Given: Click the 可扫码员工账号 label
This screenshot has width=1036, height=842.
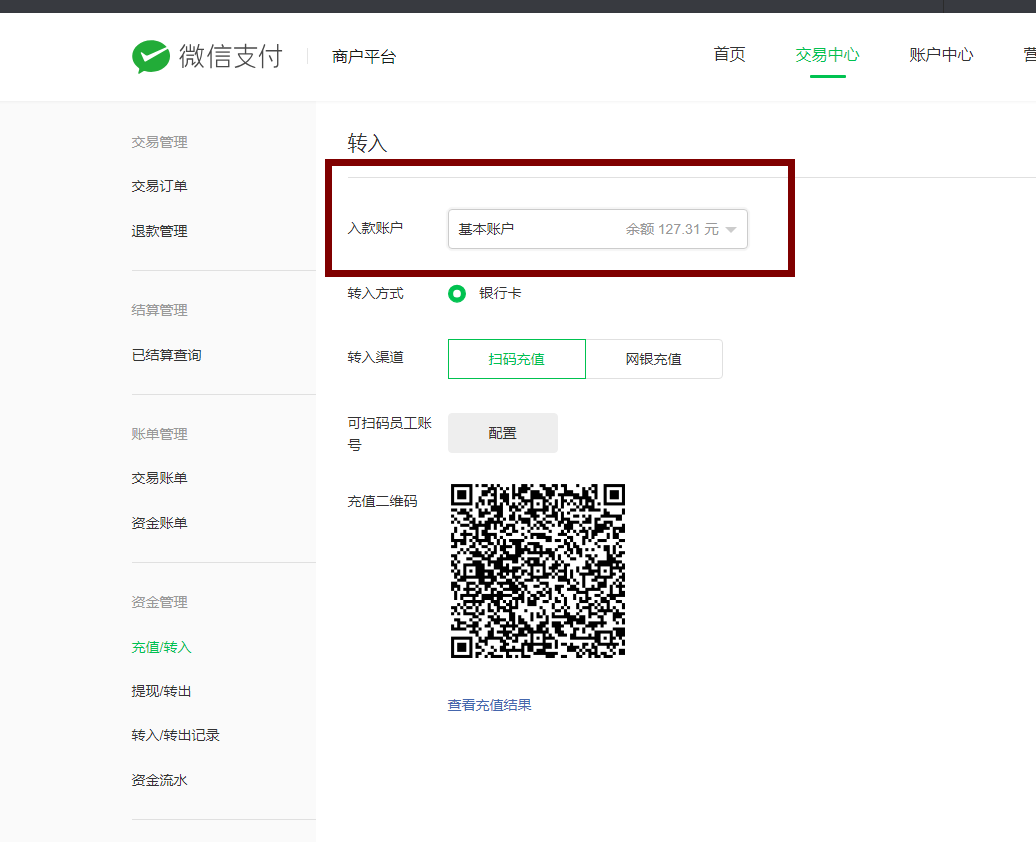Looking at the screenshot, I should 390,434.
